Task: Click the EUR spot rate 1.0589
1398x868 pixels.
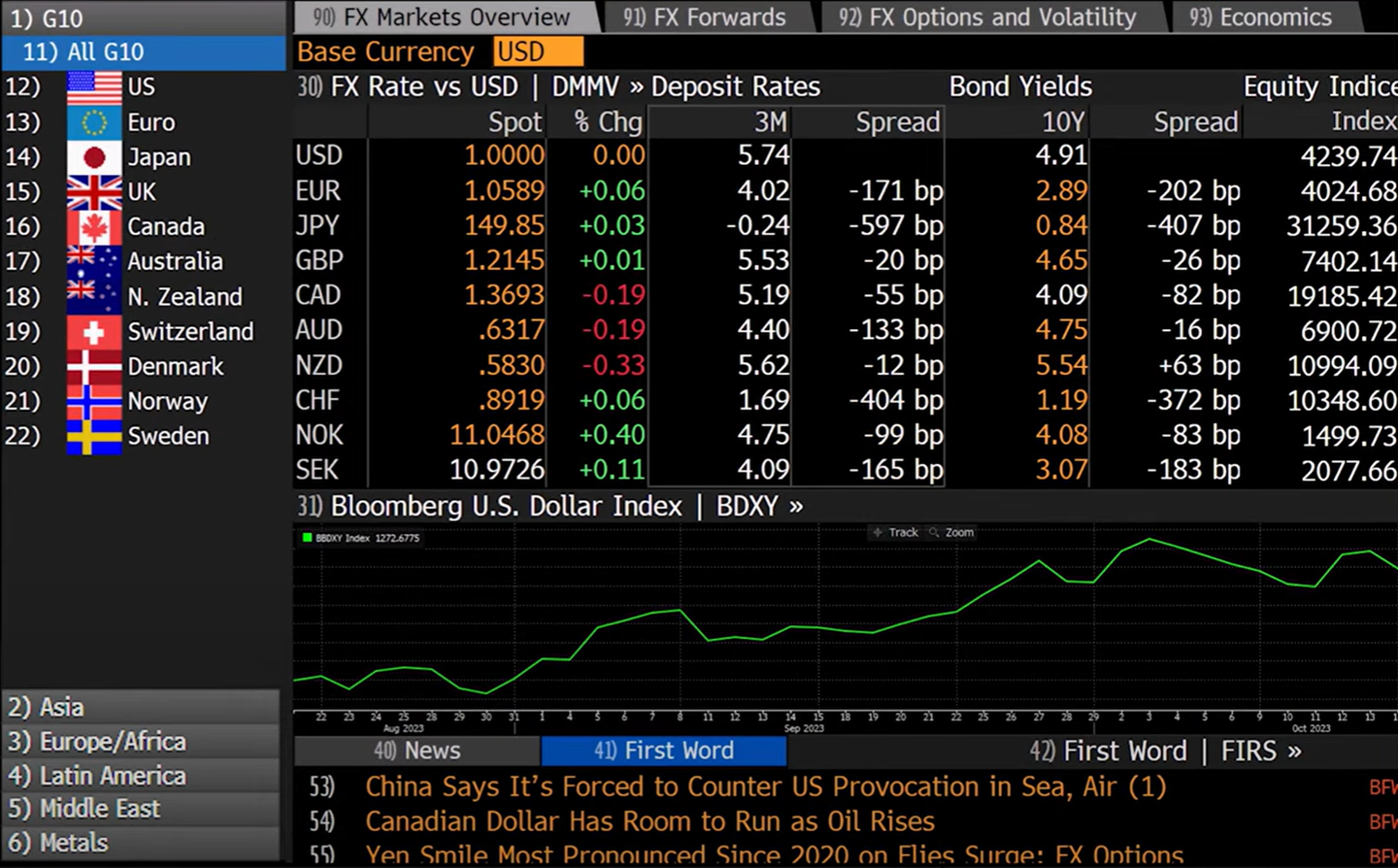Action: pos(504,191)
